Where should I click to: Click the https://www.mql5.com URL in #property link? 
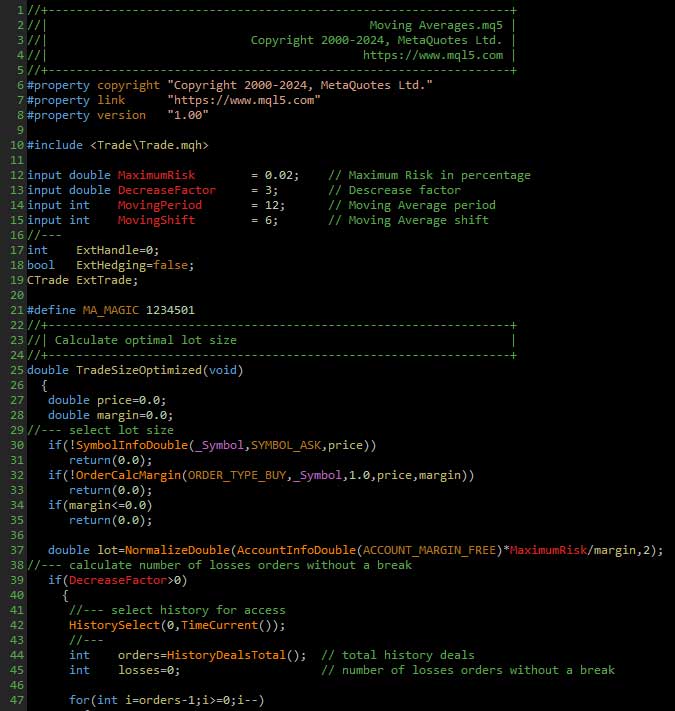click(x=243, y=100)
